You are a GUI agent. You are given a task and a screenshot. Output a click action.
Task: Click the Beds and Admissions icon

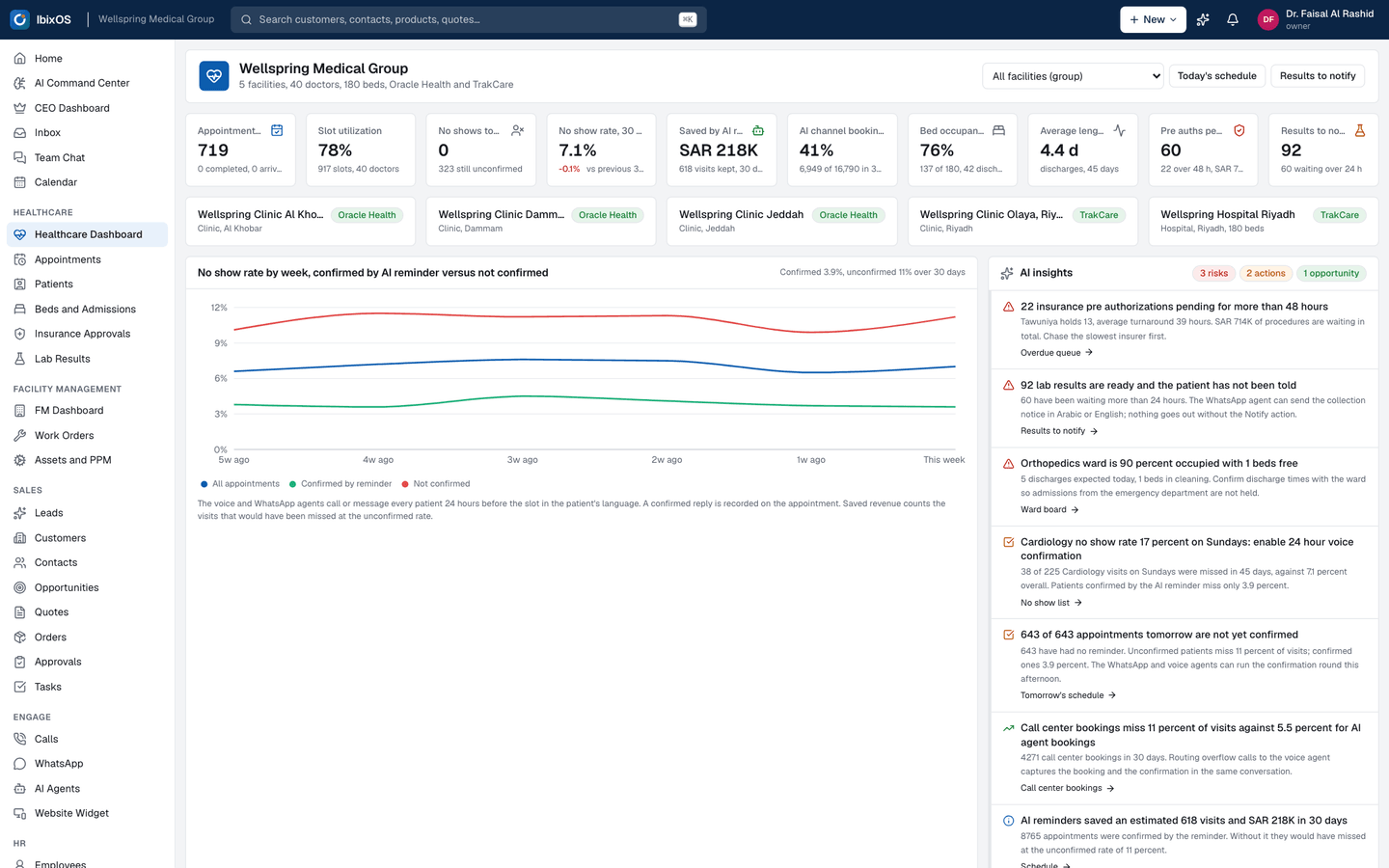pyautogui.click(x=19, y=310)
